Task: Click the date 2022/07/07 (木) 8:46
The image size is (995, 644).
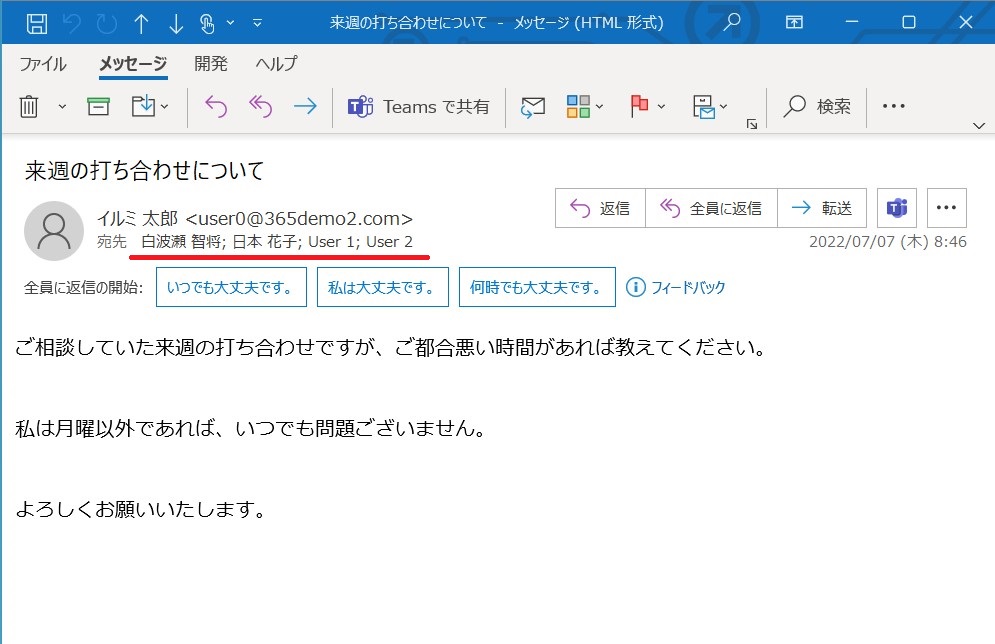Action: pos(888,242)
